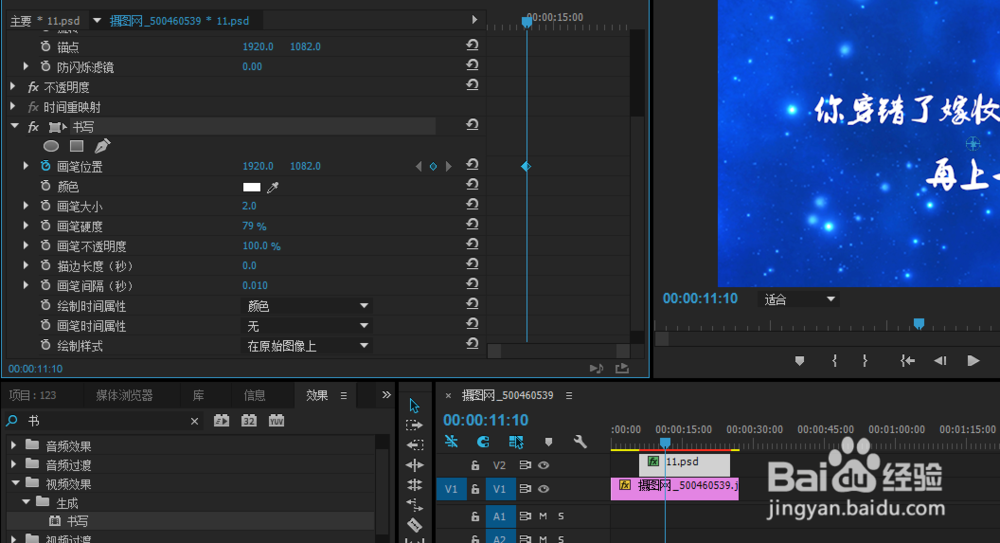
Task: Select the Selection arrow tool
Action: (x=415, y=405)
